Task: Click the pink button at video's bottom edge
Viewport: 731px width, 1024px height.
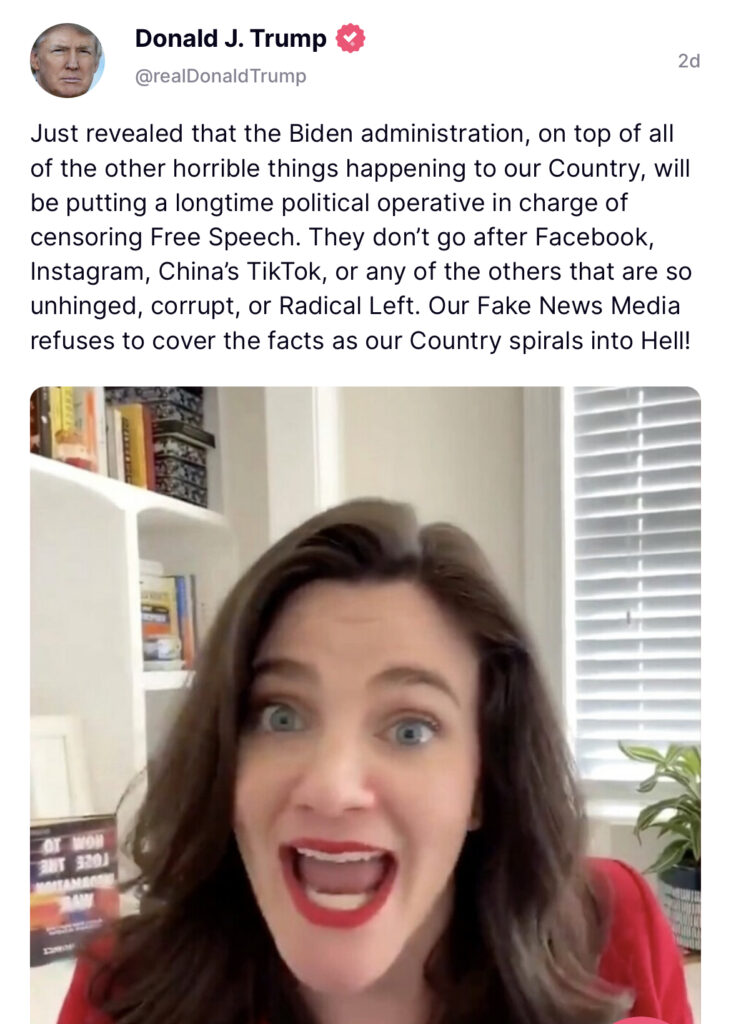Action: click(x=643, y=1019)
